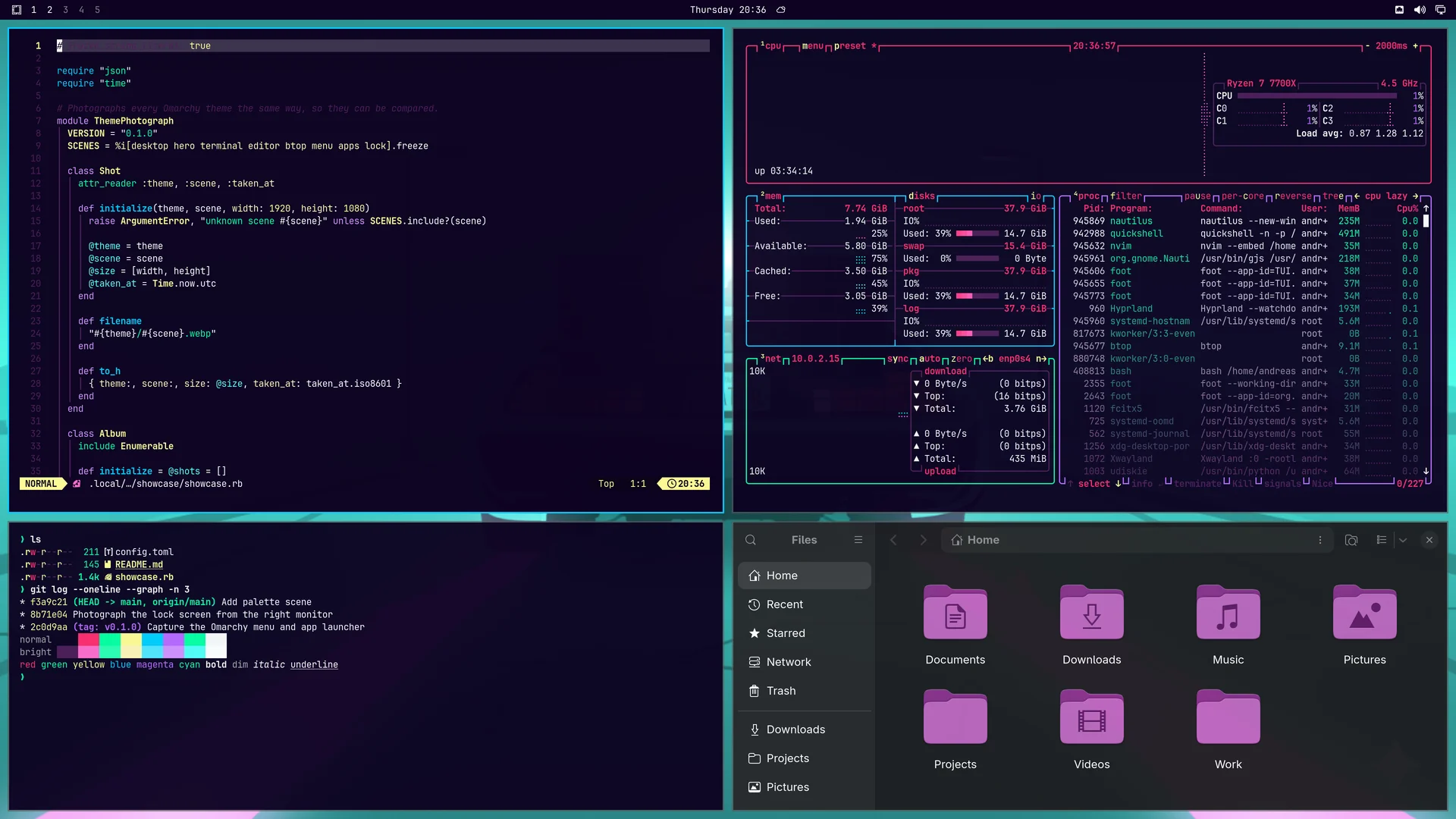Switch to workspace 3 in top bar

coord(65,10)
